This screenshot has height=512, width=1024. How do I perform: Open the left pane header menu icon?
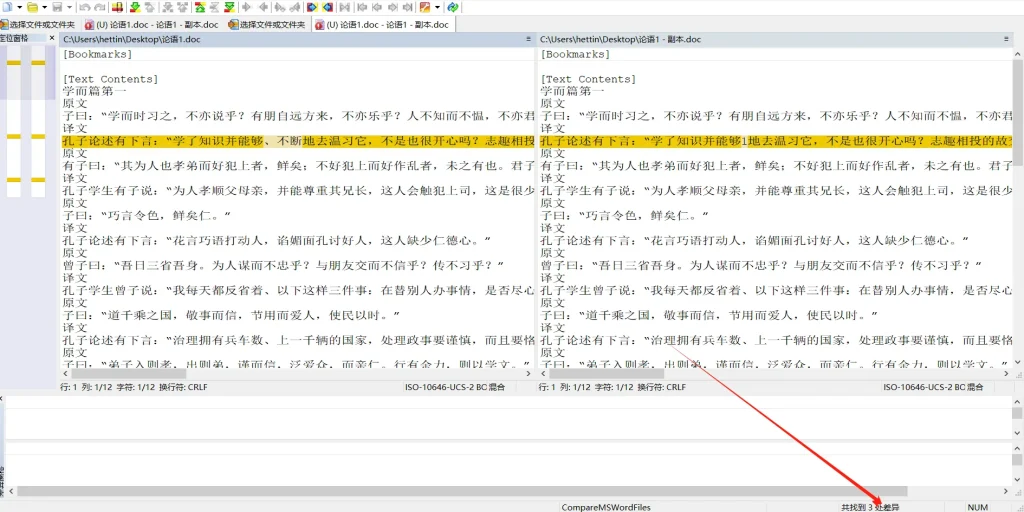(x=528, y=39)
